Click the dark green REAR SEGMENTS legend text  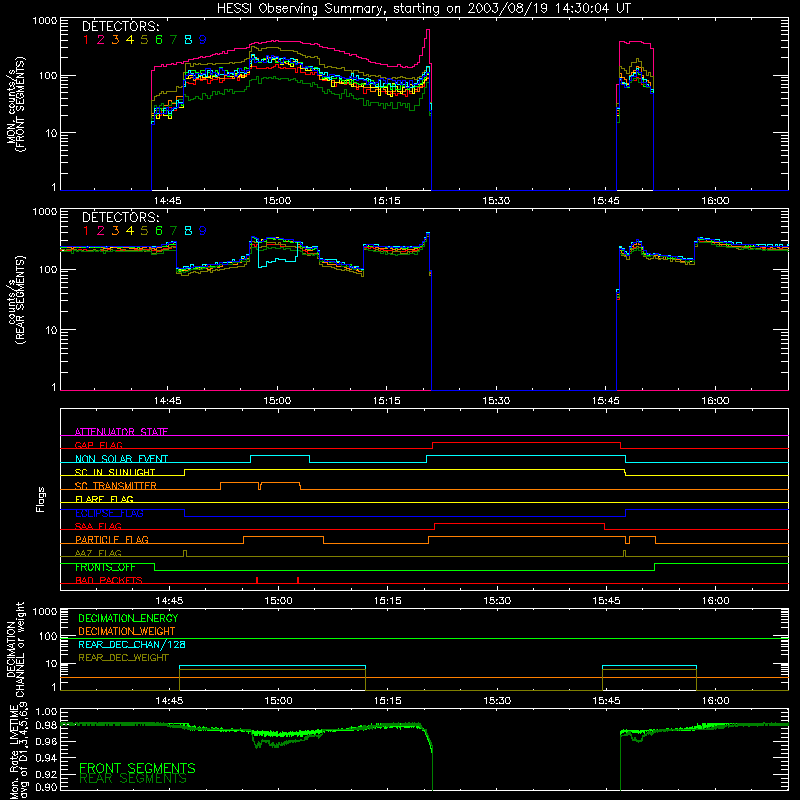click(133, 779)
